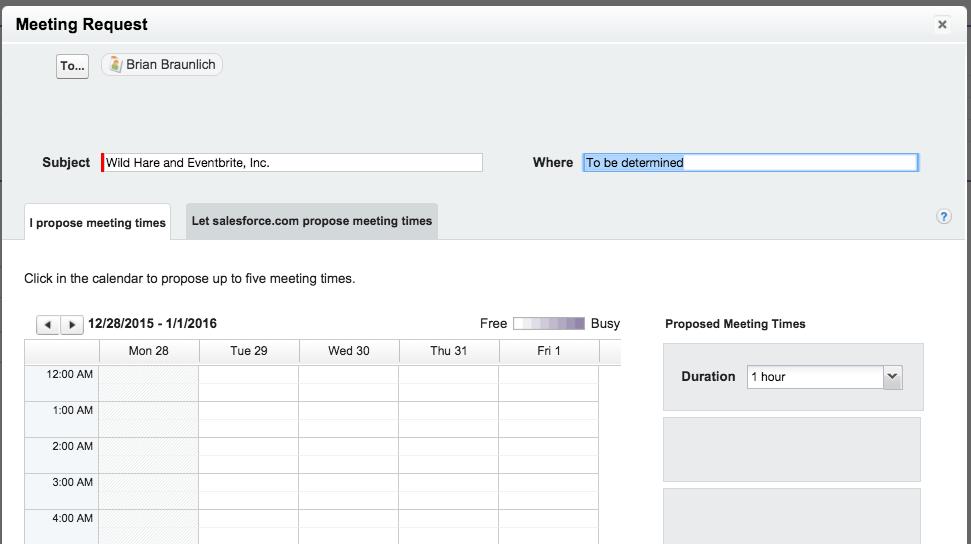Propose Thu 31 at 1:00 AM slot
This screenshot has width=971, height=544.
pyautogui.click(x=448, y=419)
